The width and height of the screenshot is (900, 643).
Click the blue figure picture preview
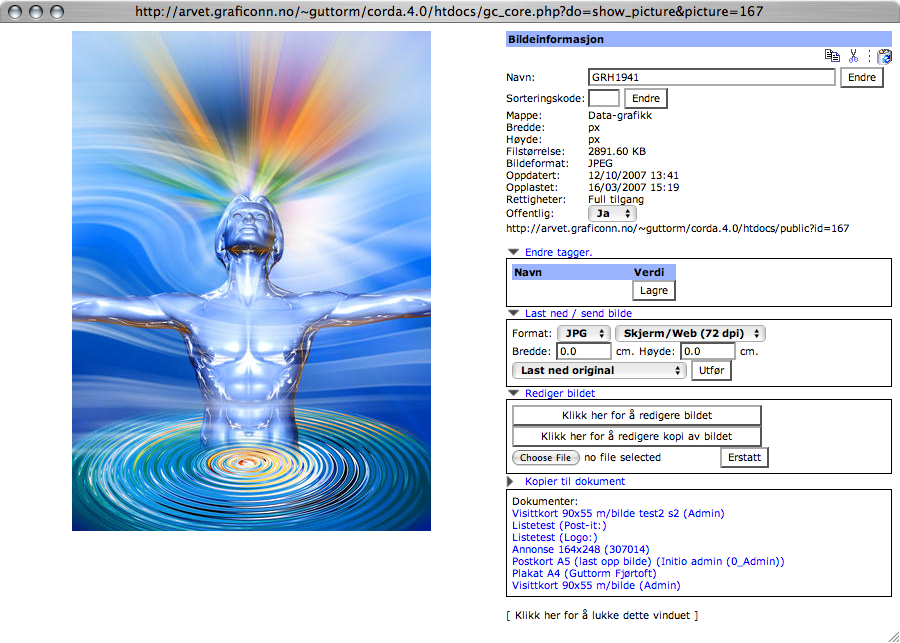[x=251, y=281]
